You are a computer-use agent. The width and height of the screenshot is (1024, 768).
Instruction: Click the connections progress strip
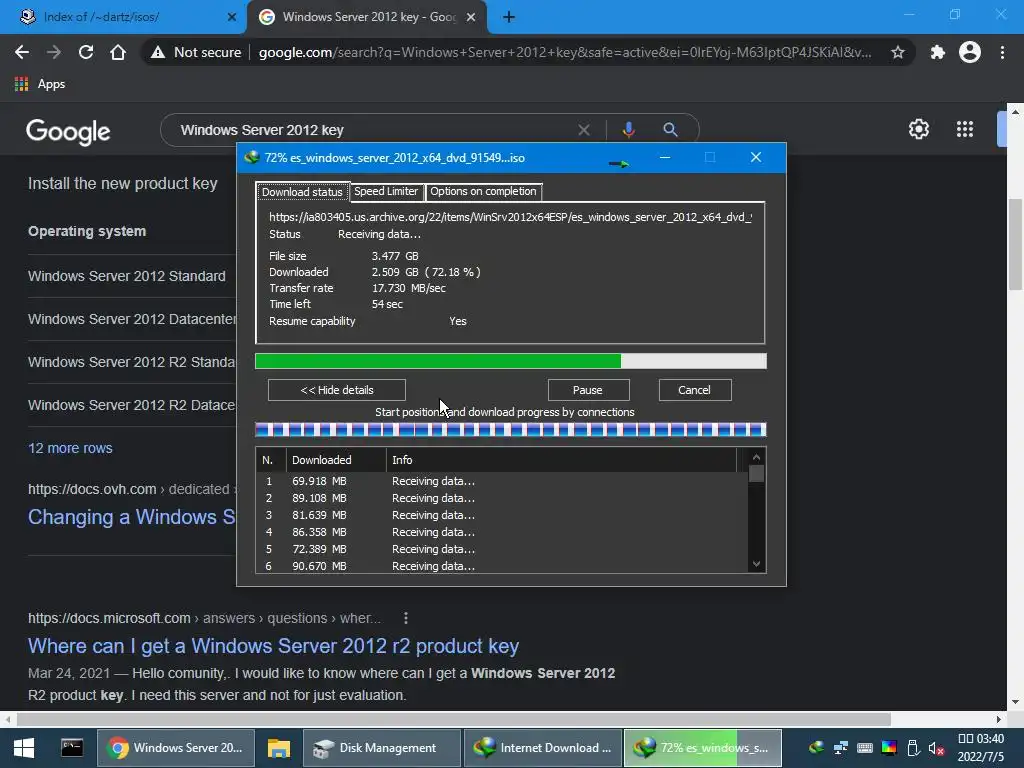510,429
